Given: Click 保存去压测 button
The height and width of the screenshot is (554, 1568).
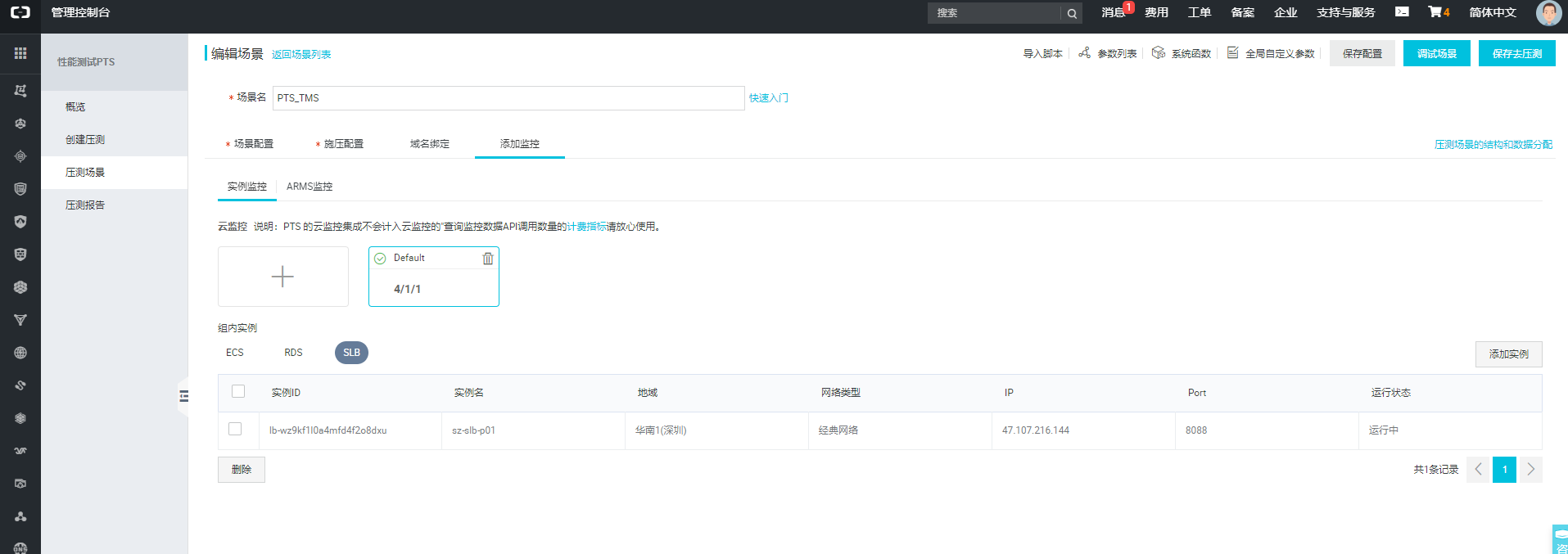Looking at the screenshot, I should 1517,53.
